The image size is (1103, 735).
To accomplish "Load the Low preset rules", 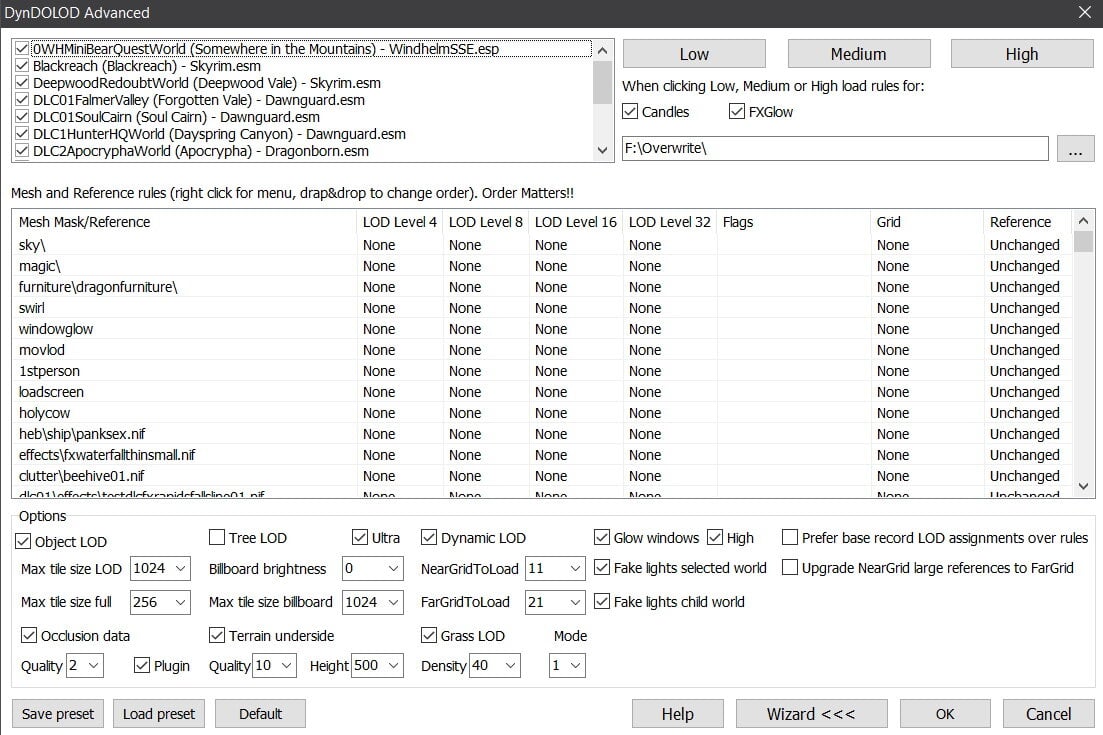I will pyautogui.click(x=694, y=54).
